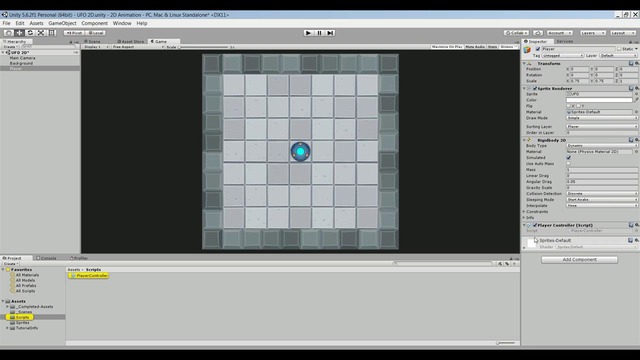Open the Collab dropdown
This screenshot has width=640, height=360.
517,33
